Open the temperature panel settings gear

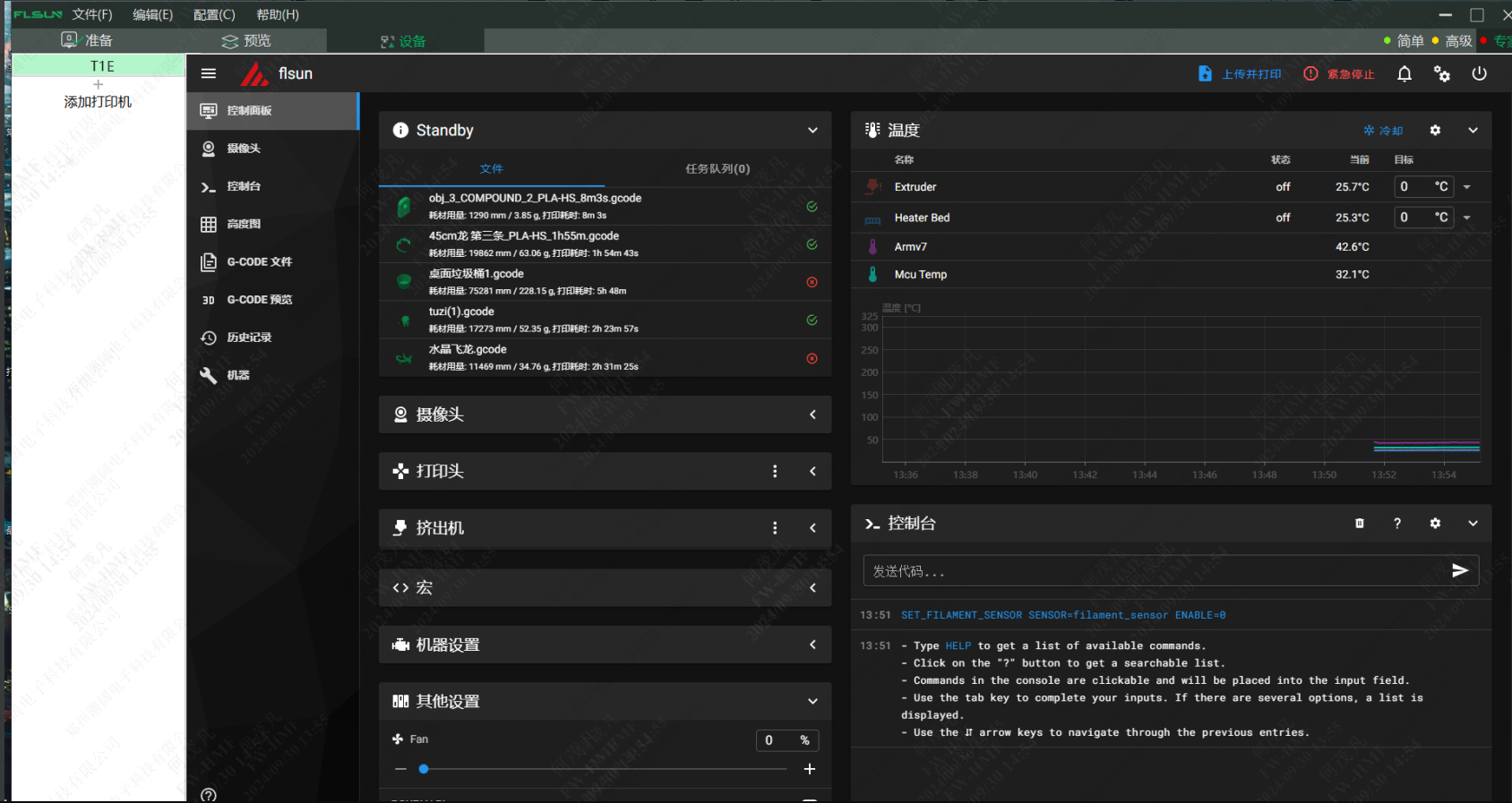(x=1435, y=131)
